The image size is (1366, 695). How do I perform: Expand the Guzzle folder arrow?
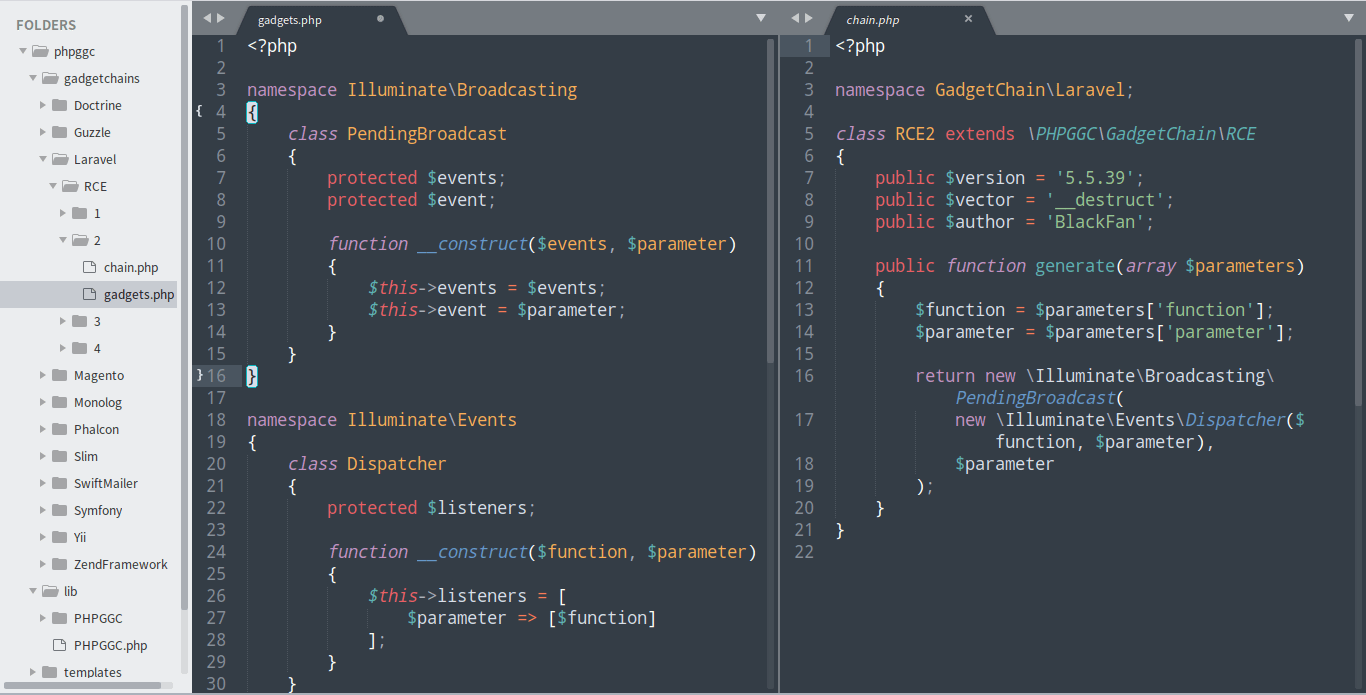pyautogui.click(x=43, y=132)
